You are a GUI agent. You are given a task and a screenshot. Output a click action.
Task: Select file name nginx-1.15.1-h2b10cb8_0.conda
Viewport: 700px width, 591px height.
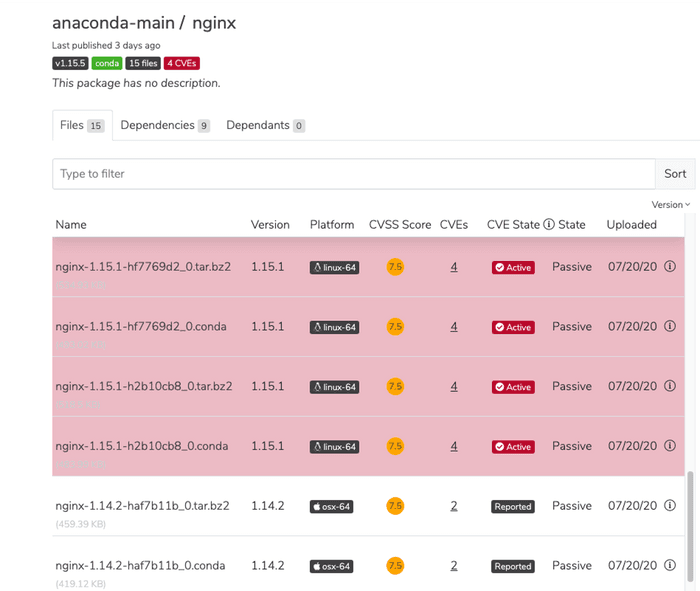142,446
